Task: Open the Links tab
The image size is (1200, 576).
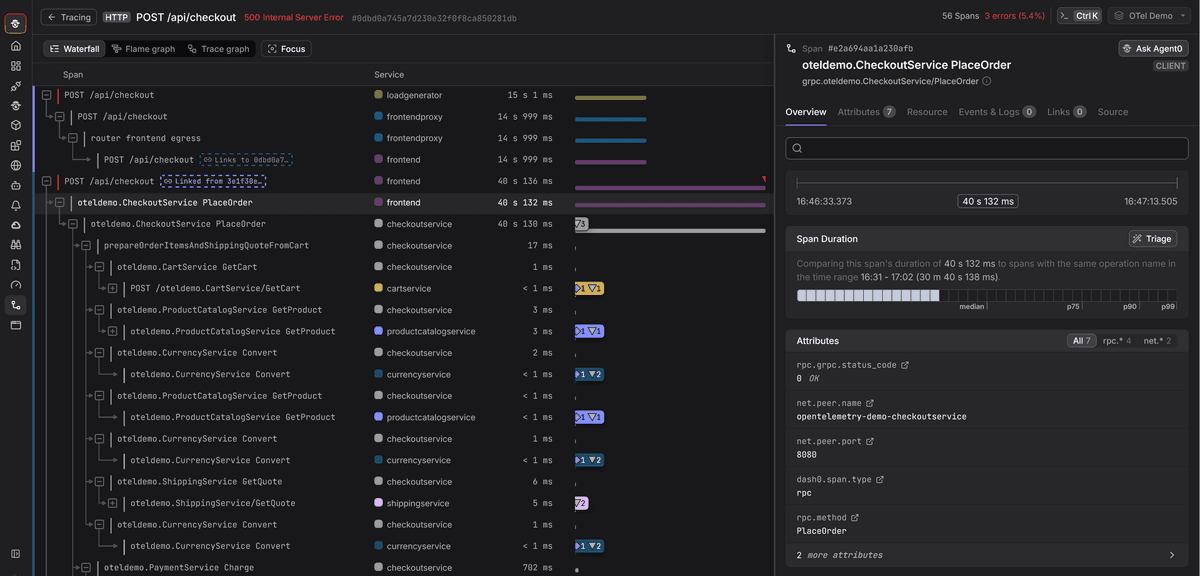Action: pos(1066,112)
